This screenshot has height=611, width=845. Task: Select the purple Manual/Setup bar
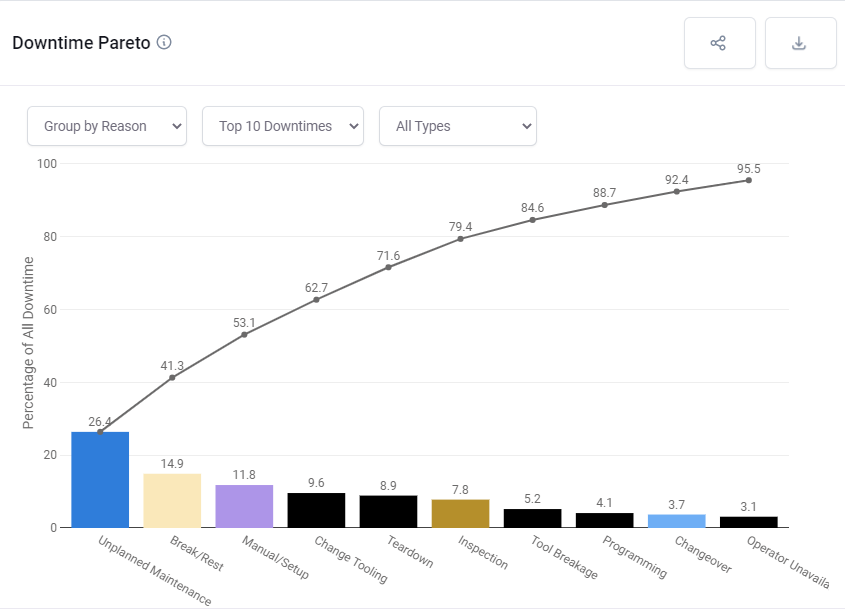[x=244, y=506]
